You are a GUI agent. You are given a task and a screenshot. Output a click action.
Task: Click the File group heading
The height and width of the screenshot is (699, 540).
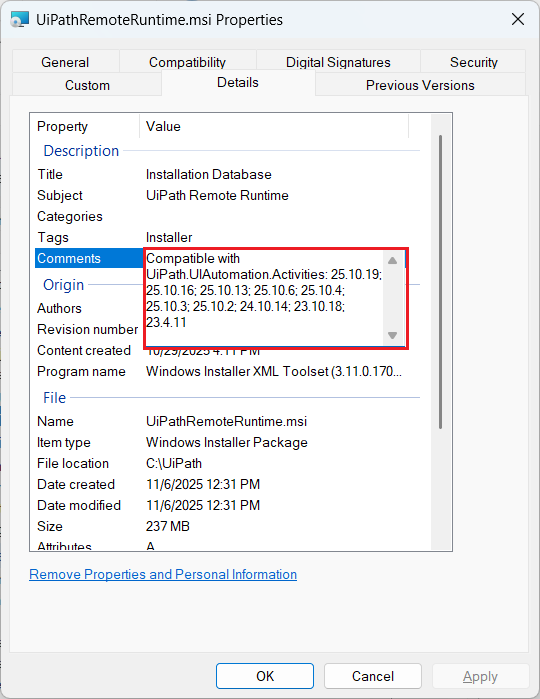pyautogui.click(x=54, y=397)
